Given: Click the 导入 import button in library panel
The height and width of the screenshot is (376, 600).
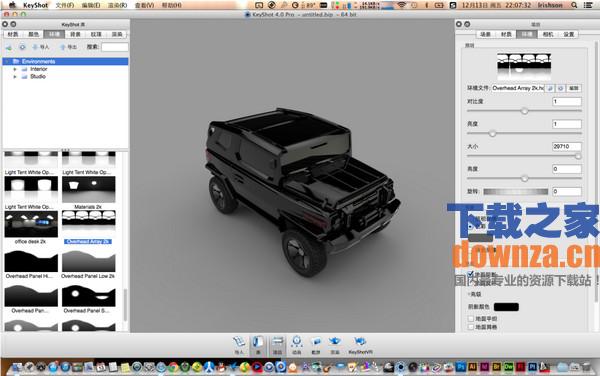Looking at the screenshot, I should 41,47.
